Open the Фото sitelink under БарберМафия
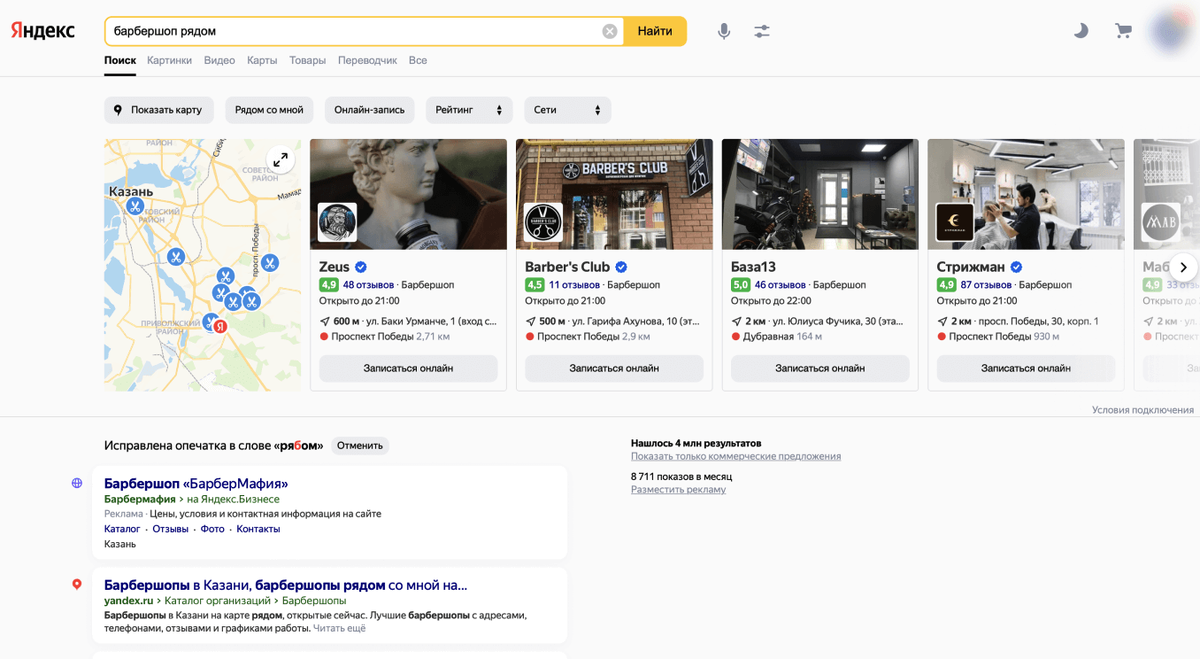1200x659 pixels. [x=212, y=529]
